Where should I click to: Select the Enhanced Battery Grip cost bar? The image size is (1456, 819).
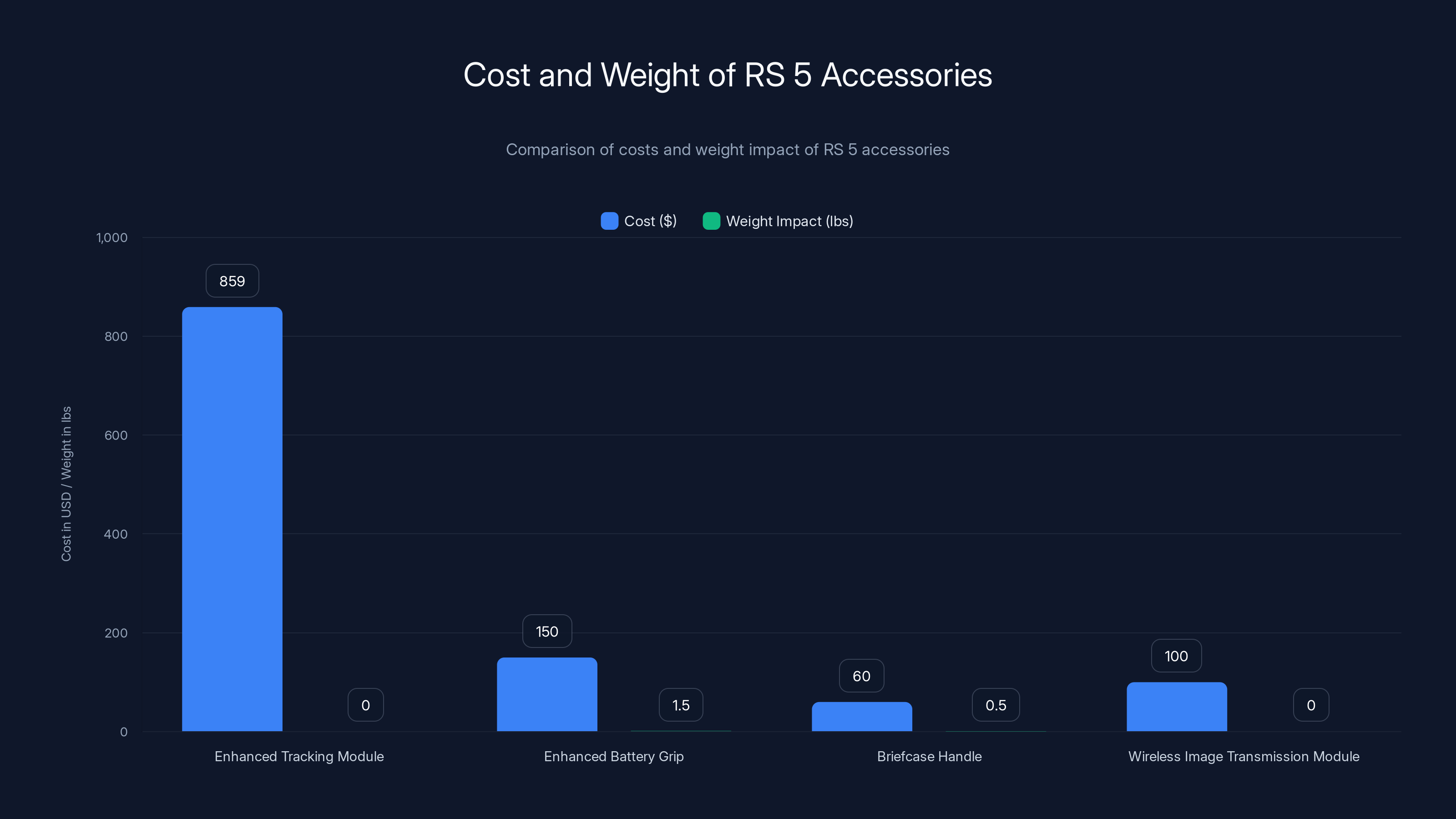(x=546, y=695)
